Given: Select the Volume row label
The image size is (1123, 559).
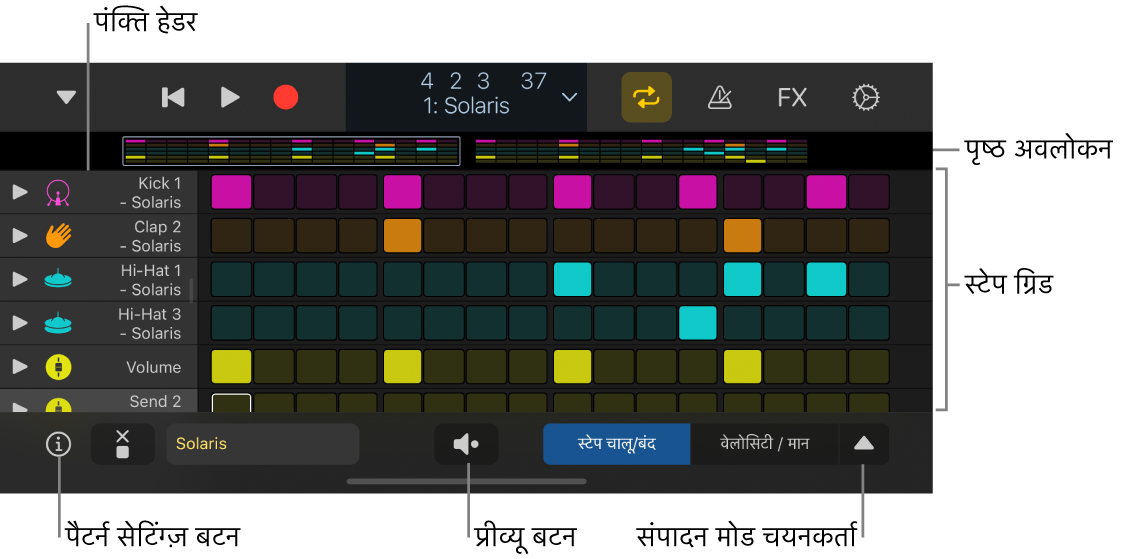Looking at the screenshot, I should pos(154,367).
